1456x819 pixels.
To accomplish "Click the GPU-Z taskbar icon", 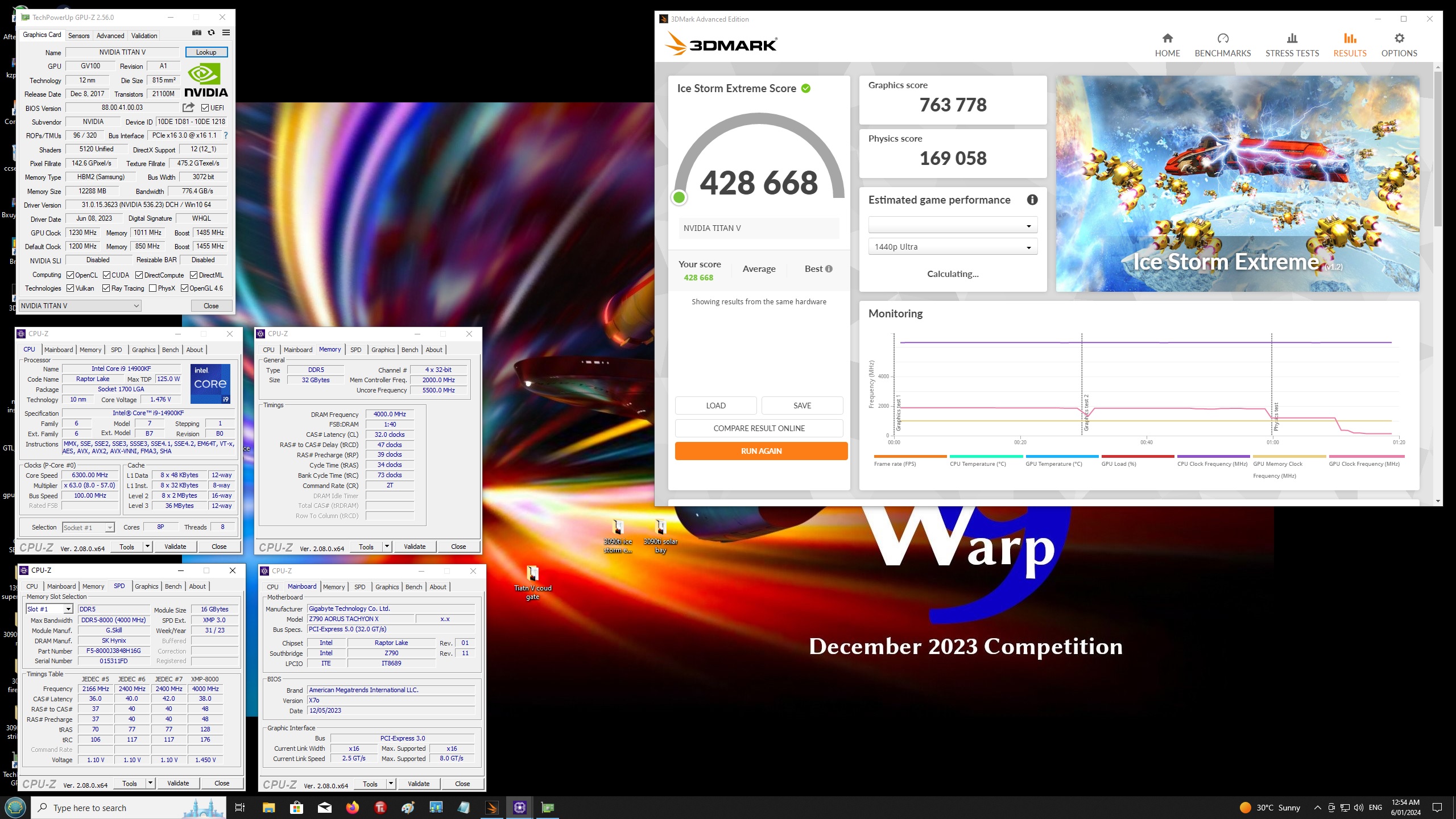I will click(x=548, y=808).
